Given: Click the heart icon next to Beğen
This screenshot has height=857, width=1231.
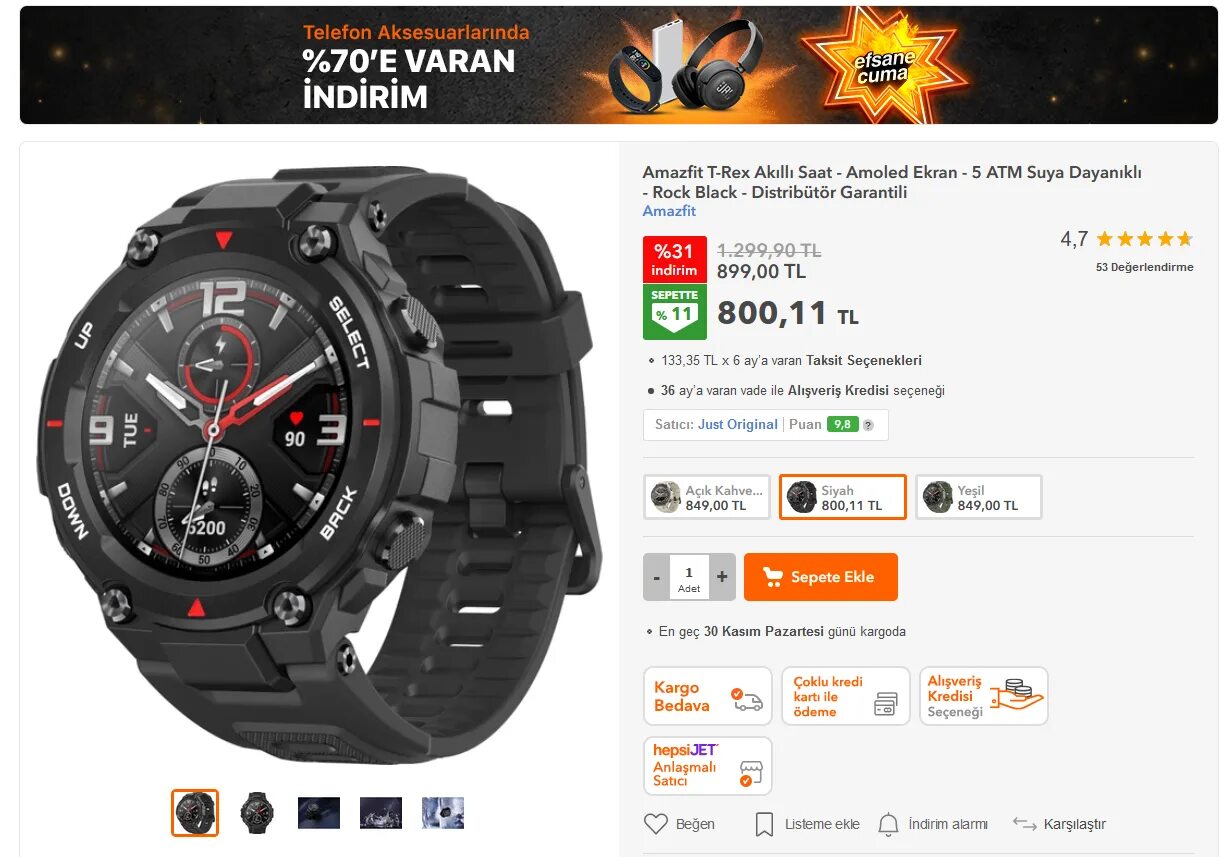Looking at the screenshot, I should point(655,824).
